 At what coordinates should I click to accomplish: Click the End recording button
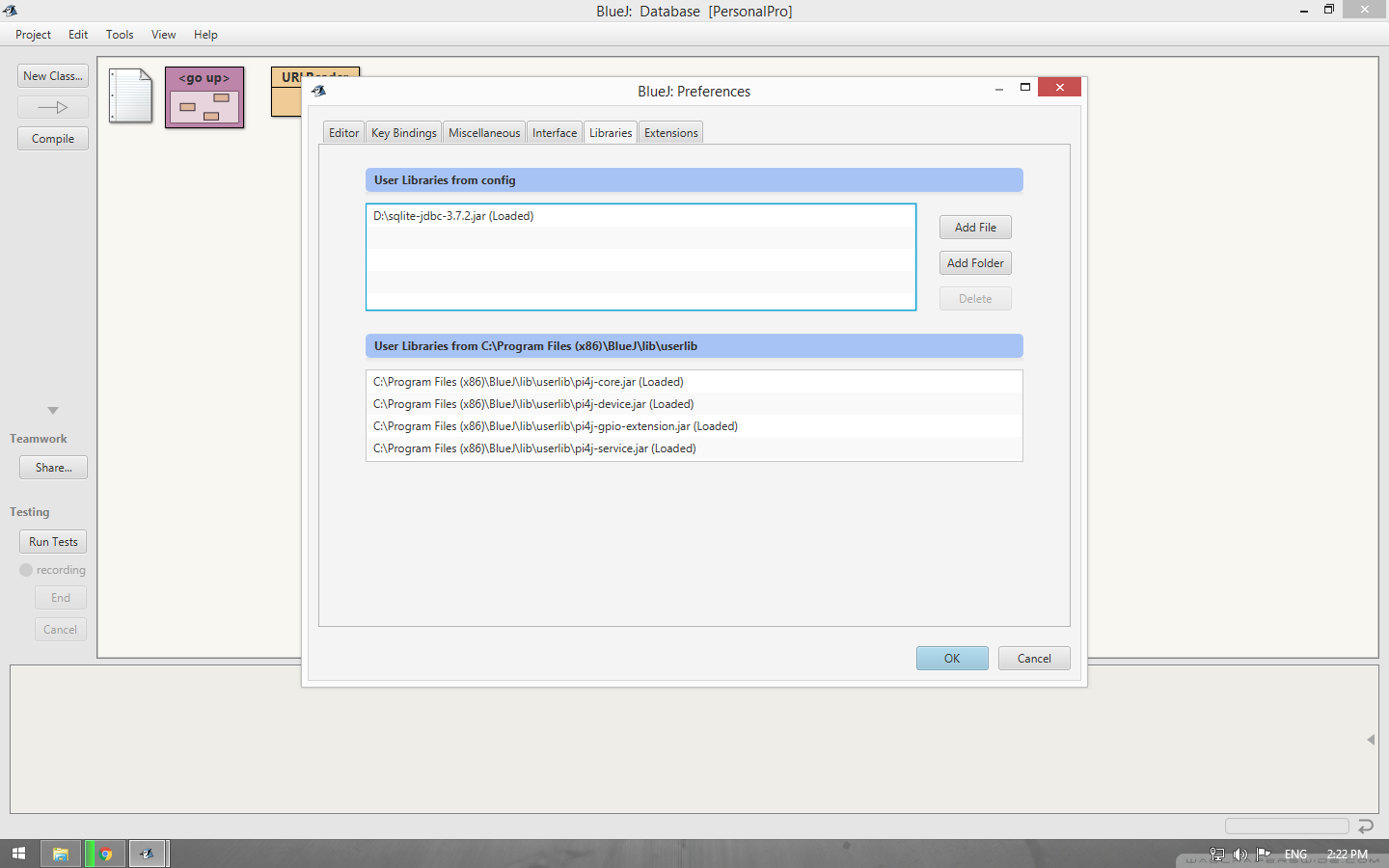coord(61,598)
